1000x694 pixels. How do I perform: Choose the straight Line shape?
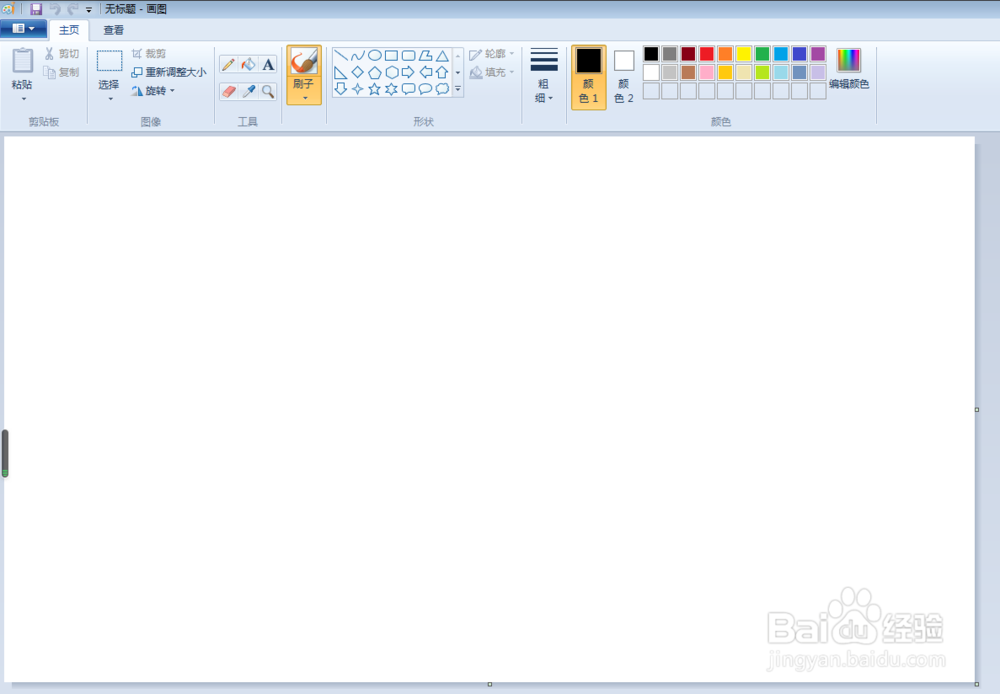pos(341,55)
